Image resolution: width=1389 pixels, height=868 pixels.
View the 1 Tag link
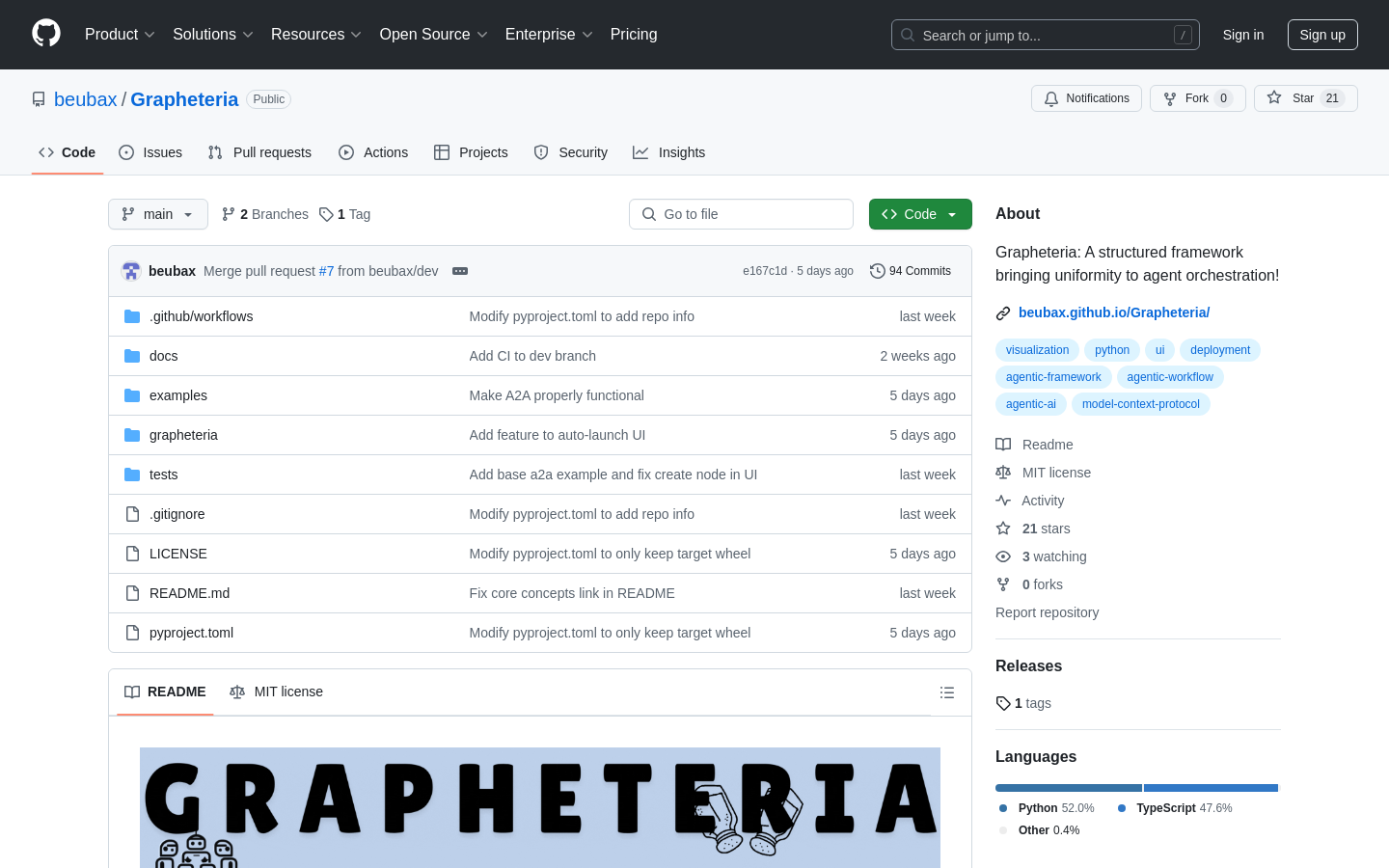[345, 214]
